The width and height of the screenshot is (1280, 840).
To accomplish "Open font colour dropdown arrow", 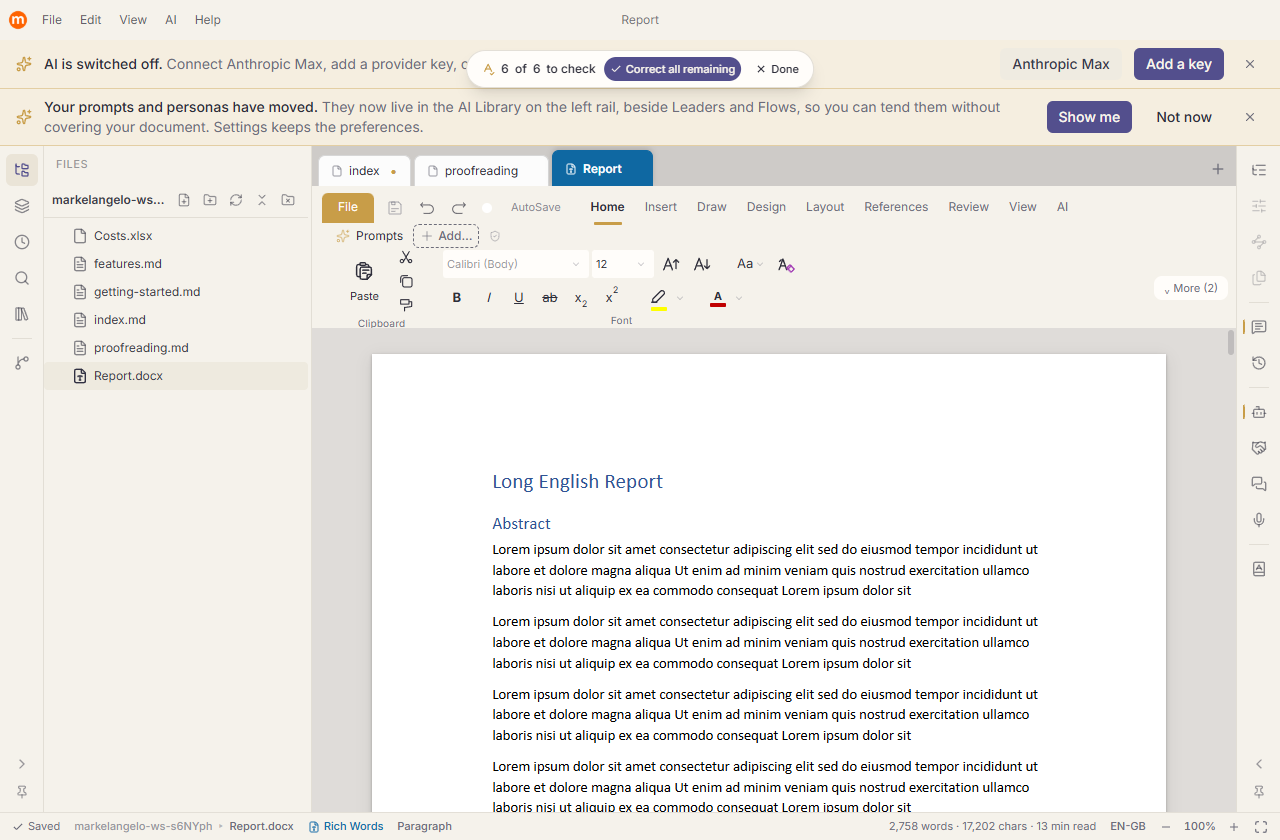I will [739, 298].
